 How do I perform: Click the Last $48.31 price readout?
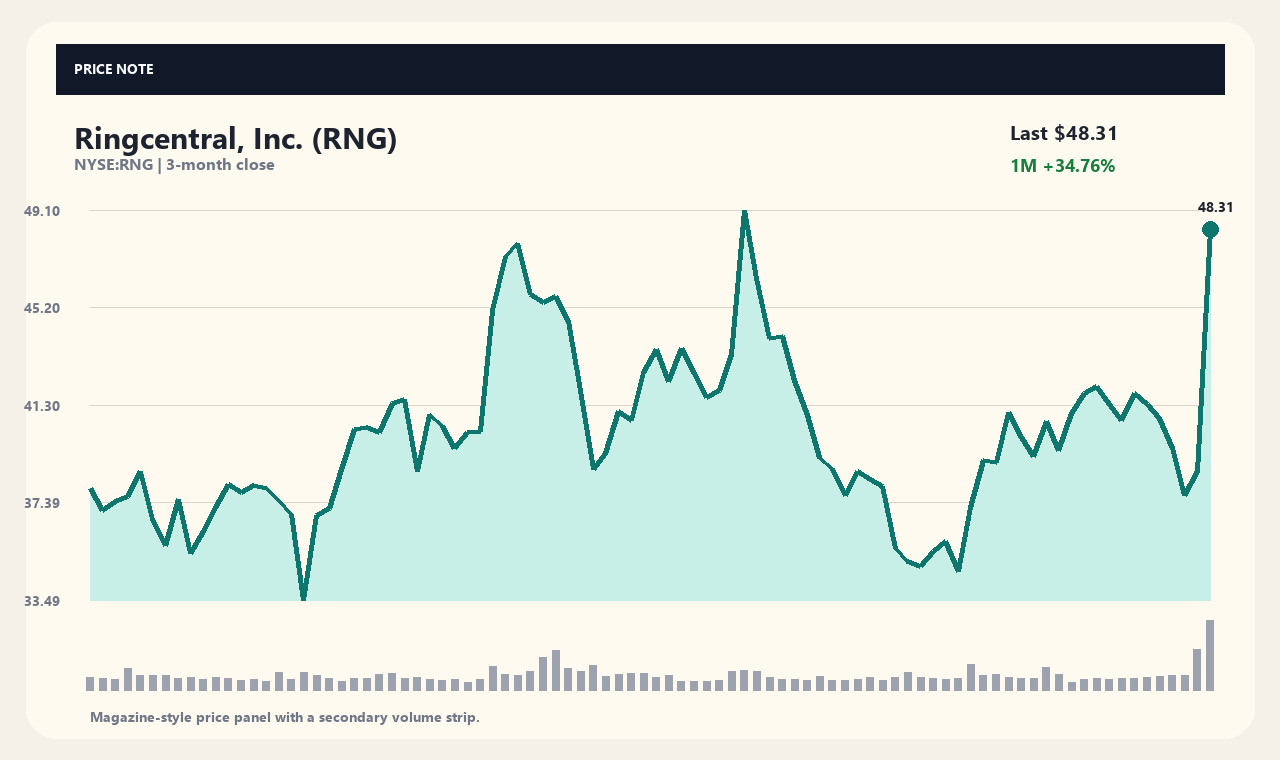pyautogui.click(x=1064, y=133)
